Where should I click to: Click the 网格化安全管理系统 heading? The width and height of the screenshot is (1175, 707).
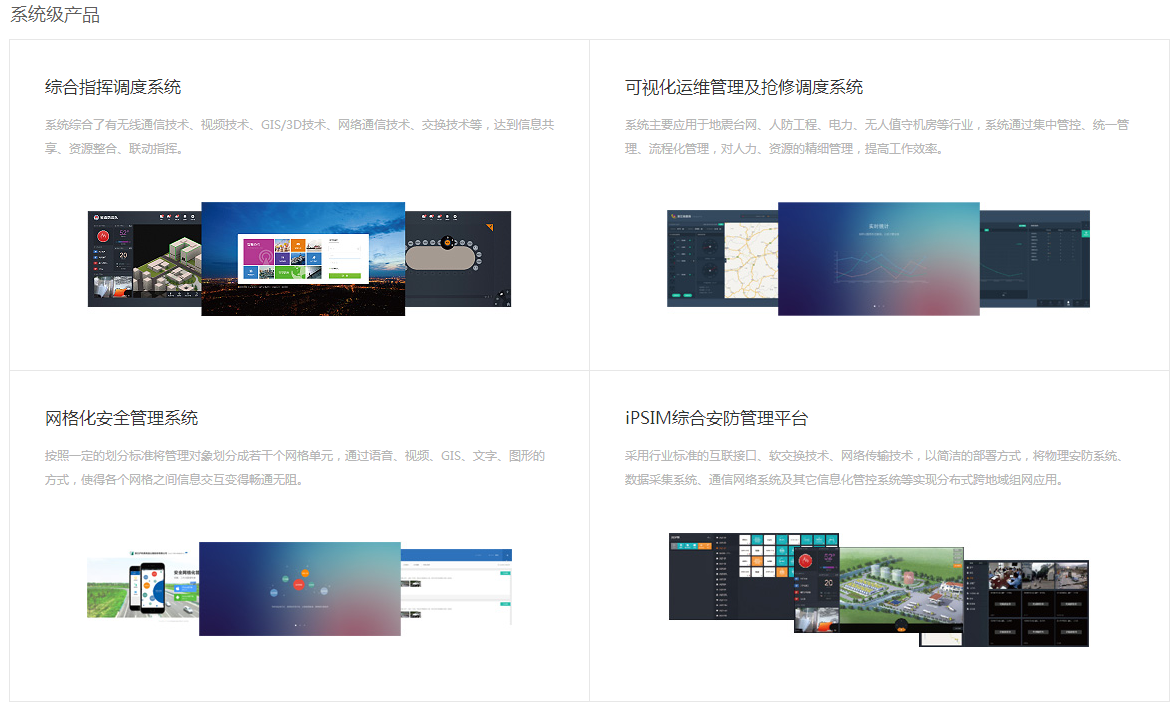[x=121, y=418]
